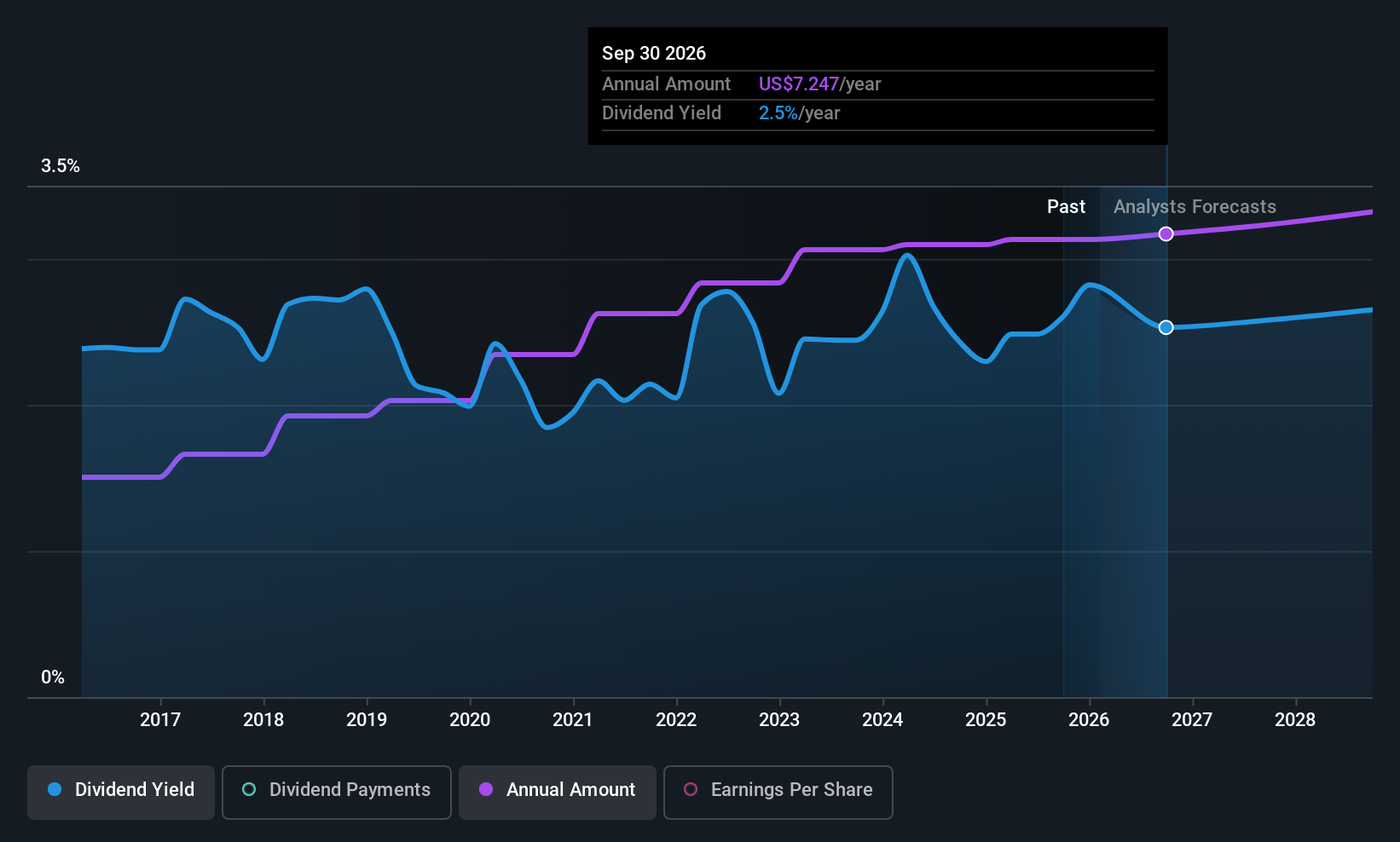Screen dimensions: 1400x842
Task: Enable the Dividend Payments series
Action: click(x=337, y=792)
